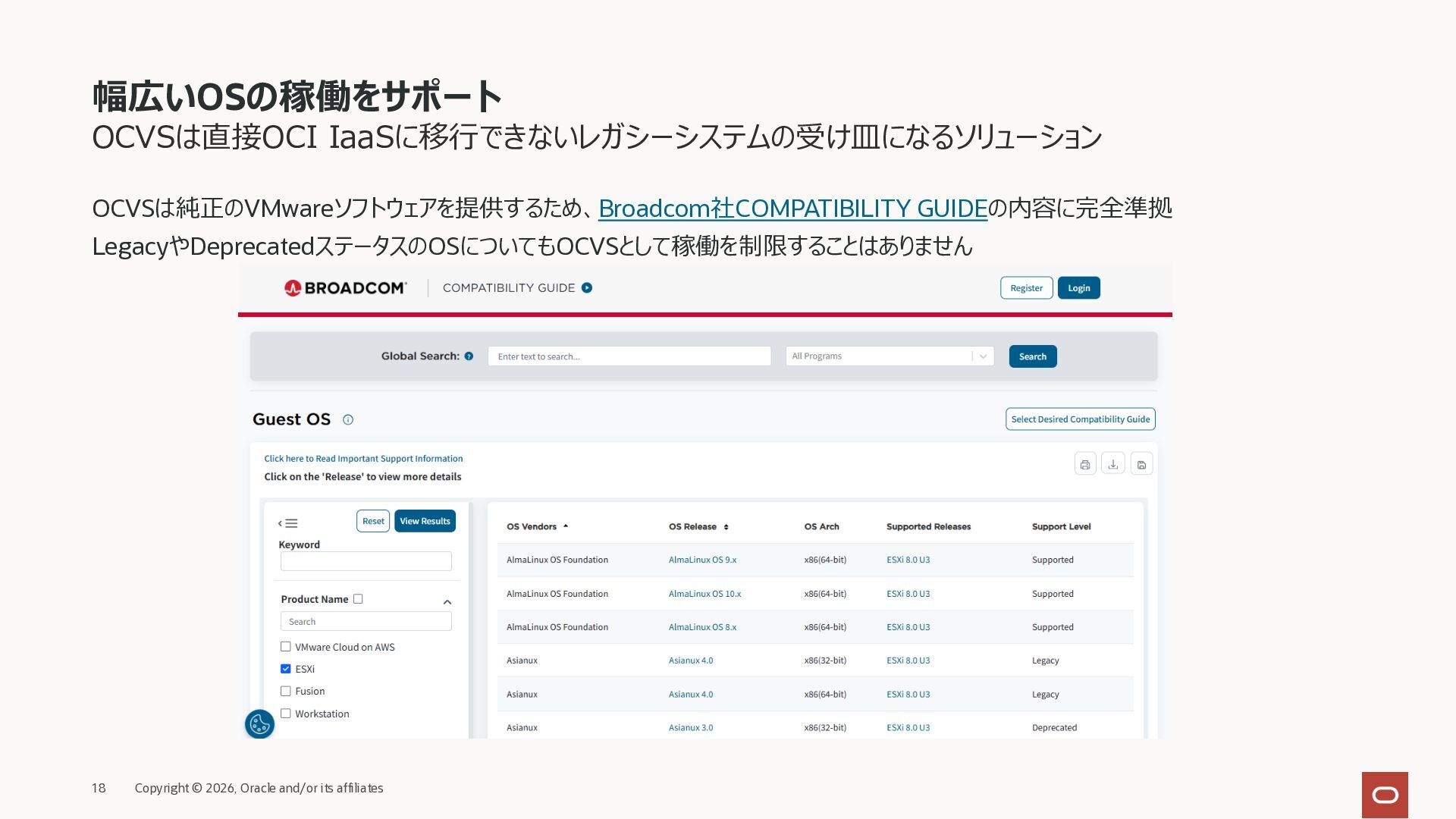Open Select Desired Compatibility Guide
The height and width of the screenshot is (819, 1456).
coord(1081,419)
